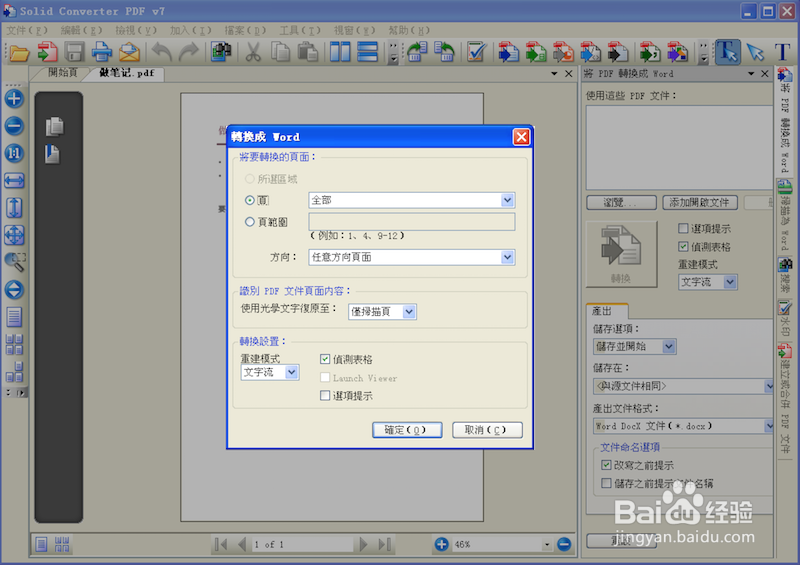Toggle 偵測表格 checkbox in the dialog
Screen dimensions: 800x565
click(325, 359)
